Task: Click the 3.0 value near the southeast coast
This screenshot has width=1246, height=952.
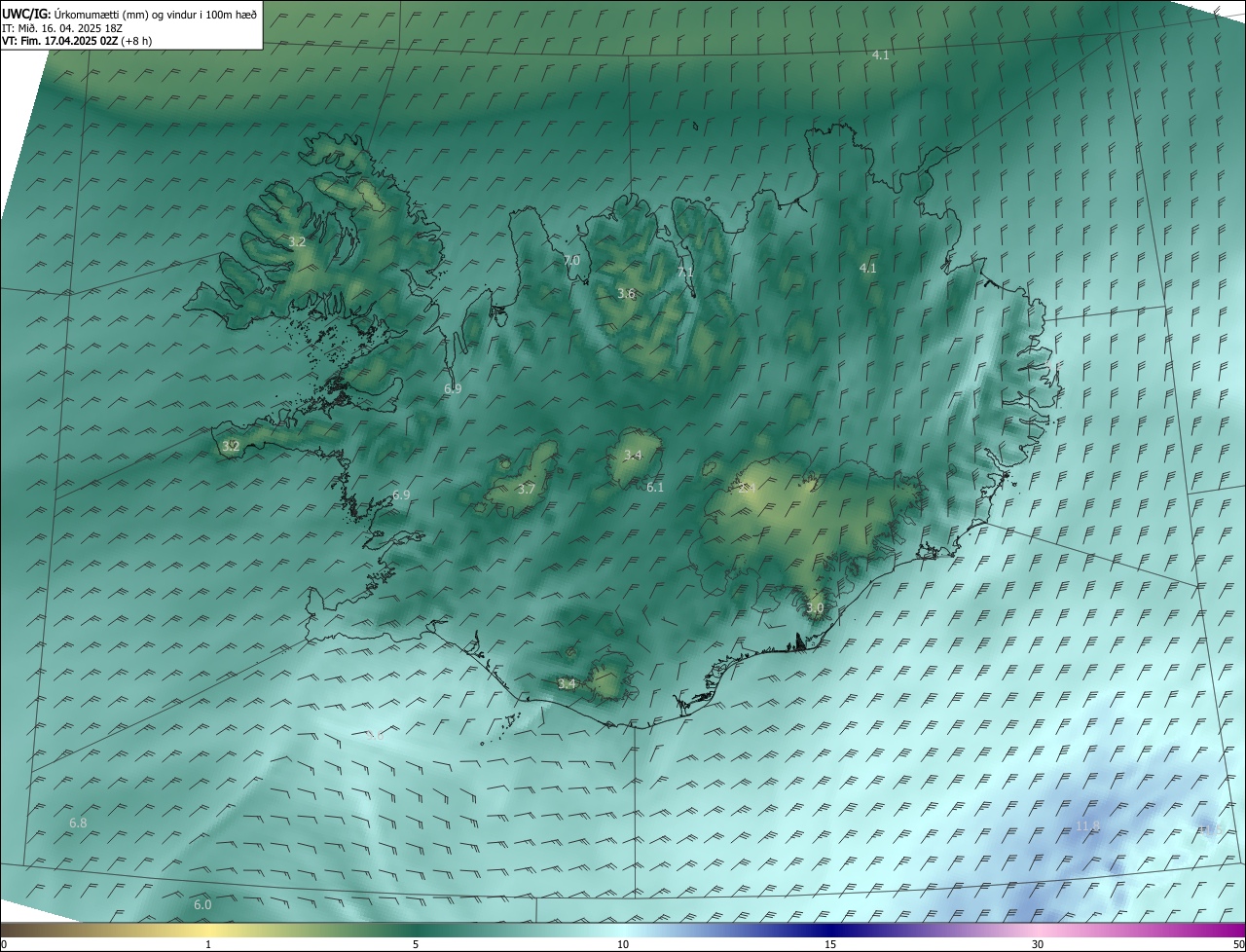Action: point(815,608)
